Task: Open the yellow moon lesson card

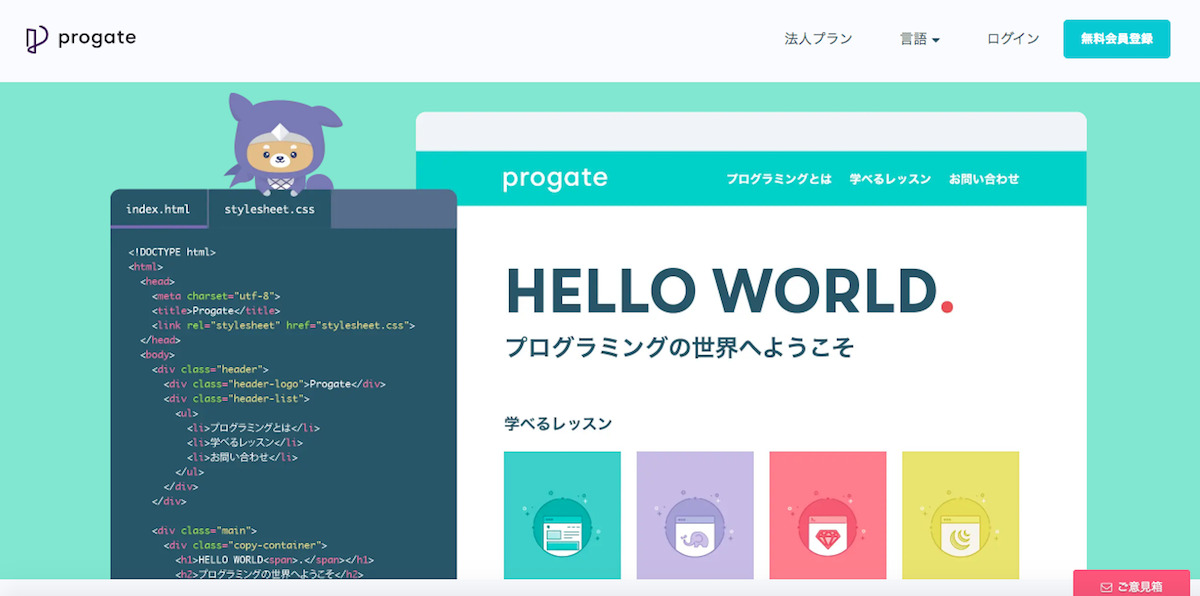Action: pyautogui.click(x=961, y=515)
